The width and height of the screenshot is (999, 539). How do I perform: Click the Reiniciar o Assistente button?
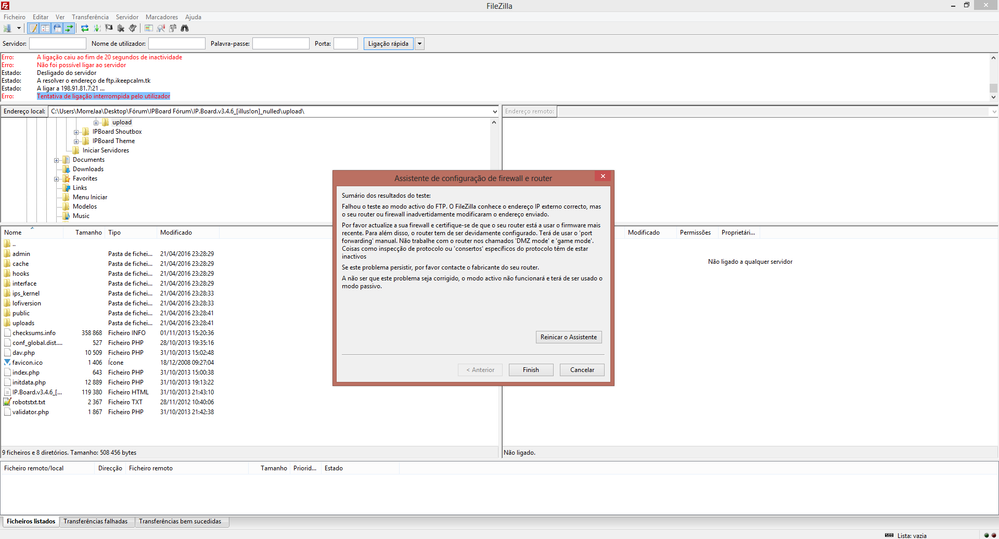(570, 338)
